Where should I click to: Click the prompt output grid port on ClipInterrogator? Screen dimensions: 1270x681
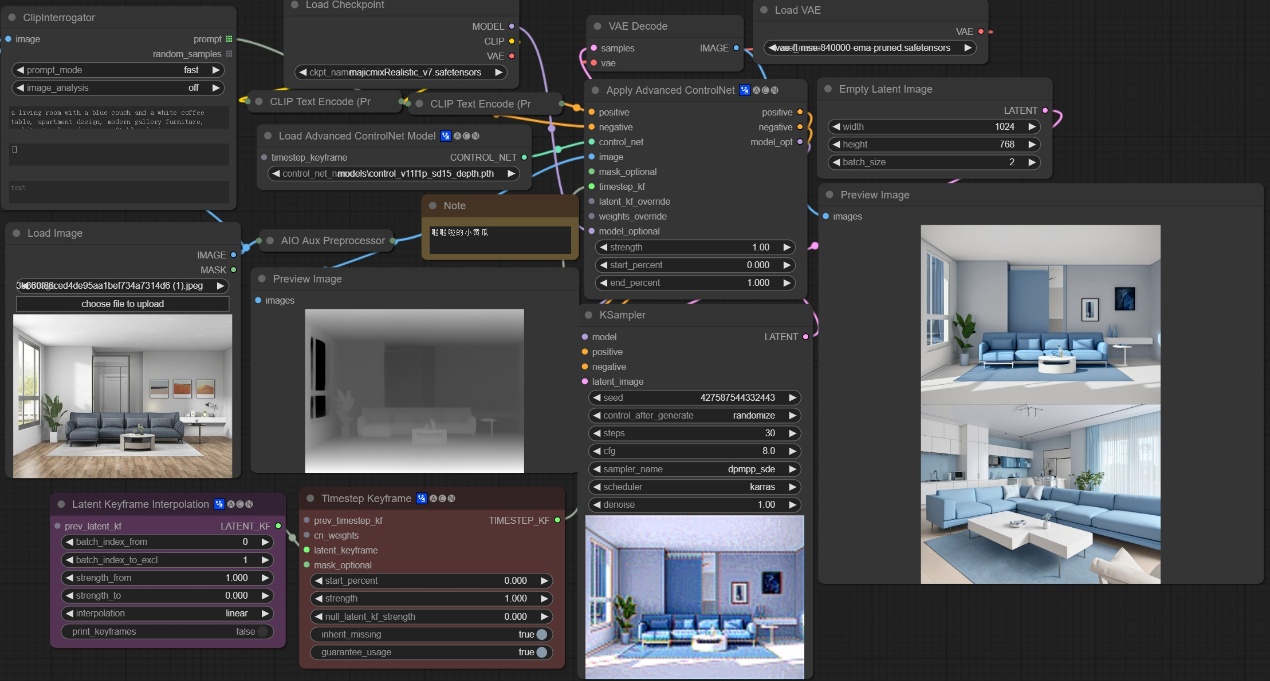click(x=229, y=39)
